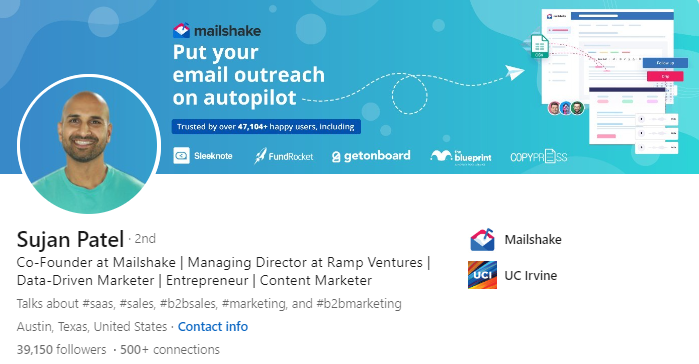This screenshot has width=699, height=364.
Task: Click the Sleeknote logo in banner
Action: [203, 156]
